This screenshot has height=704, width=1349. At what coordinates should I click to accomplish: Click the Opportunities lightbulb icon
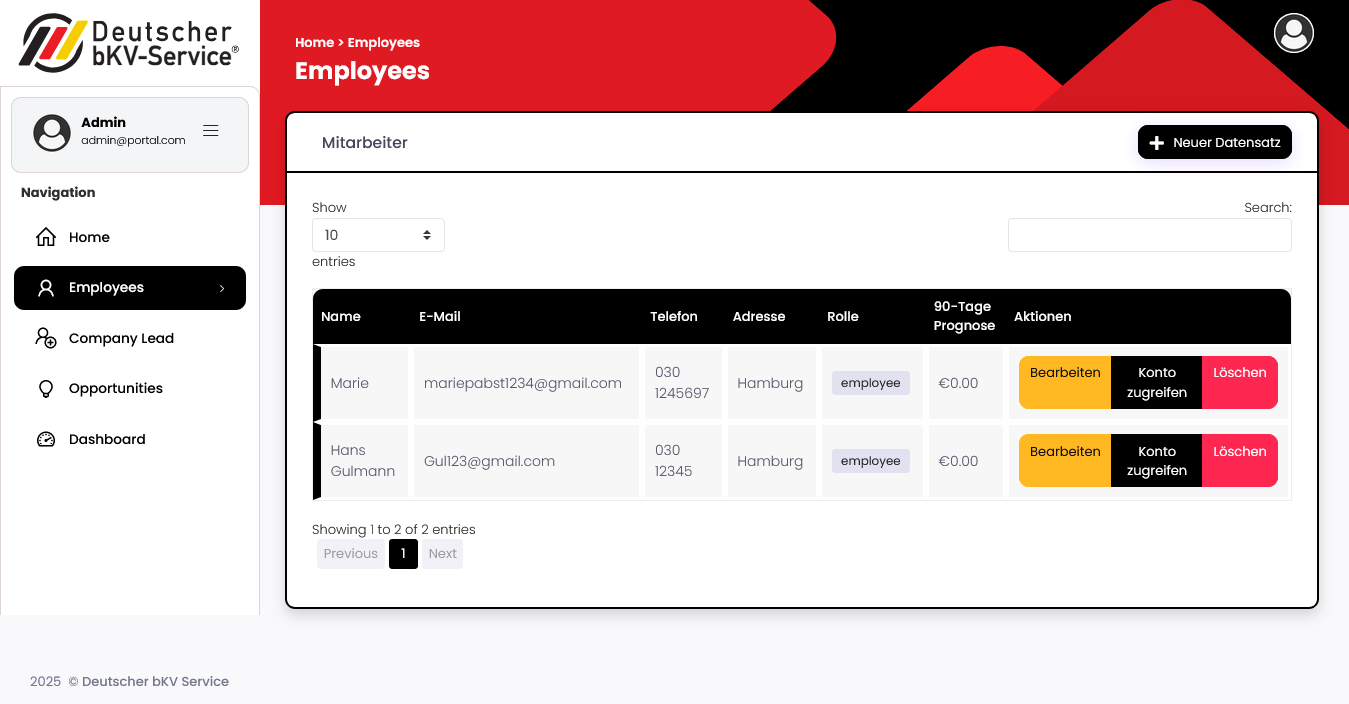(x=46, y=389)
